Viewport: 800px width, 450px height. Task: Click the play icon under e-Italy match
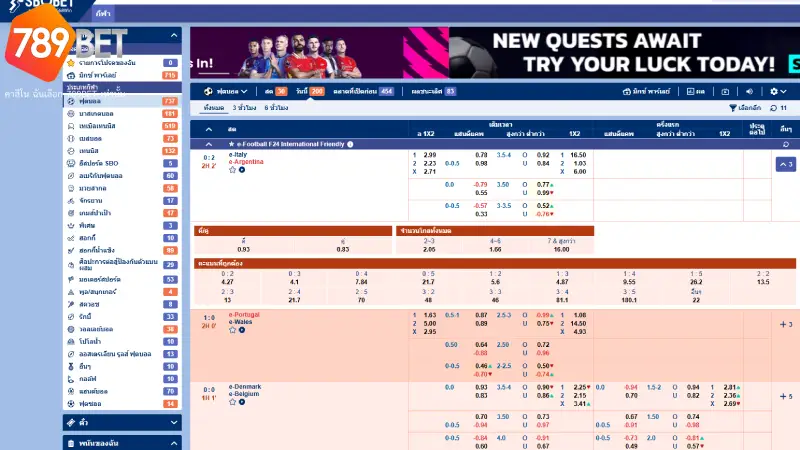tap(242, 170)
